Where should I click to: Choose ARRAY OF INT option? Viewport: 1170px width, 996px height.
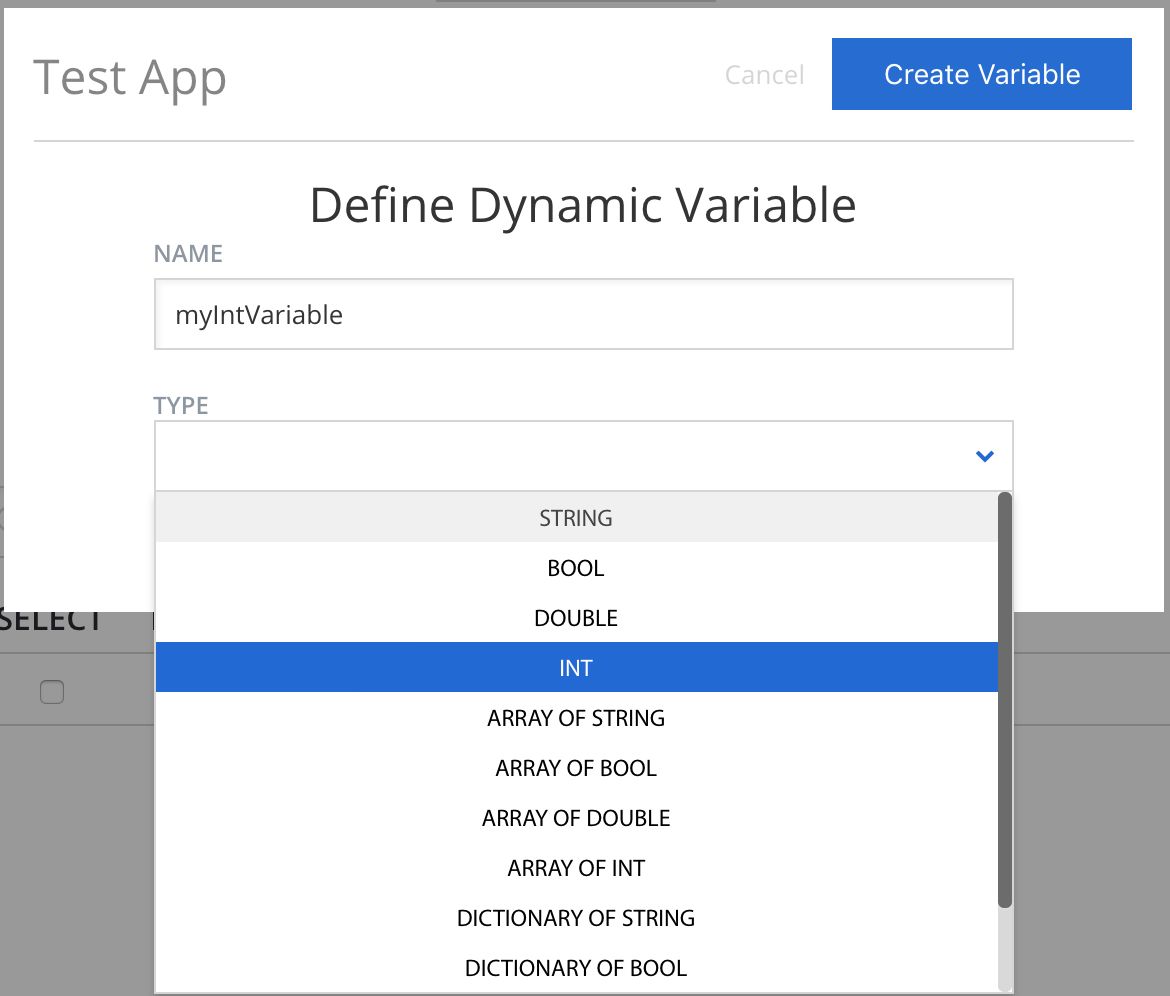(576, 868)
